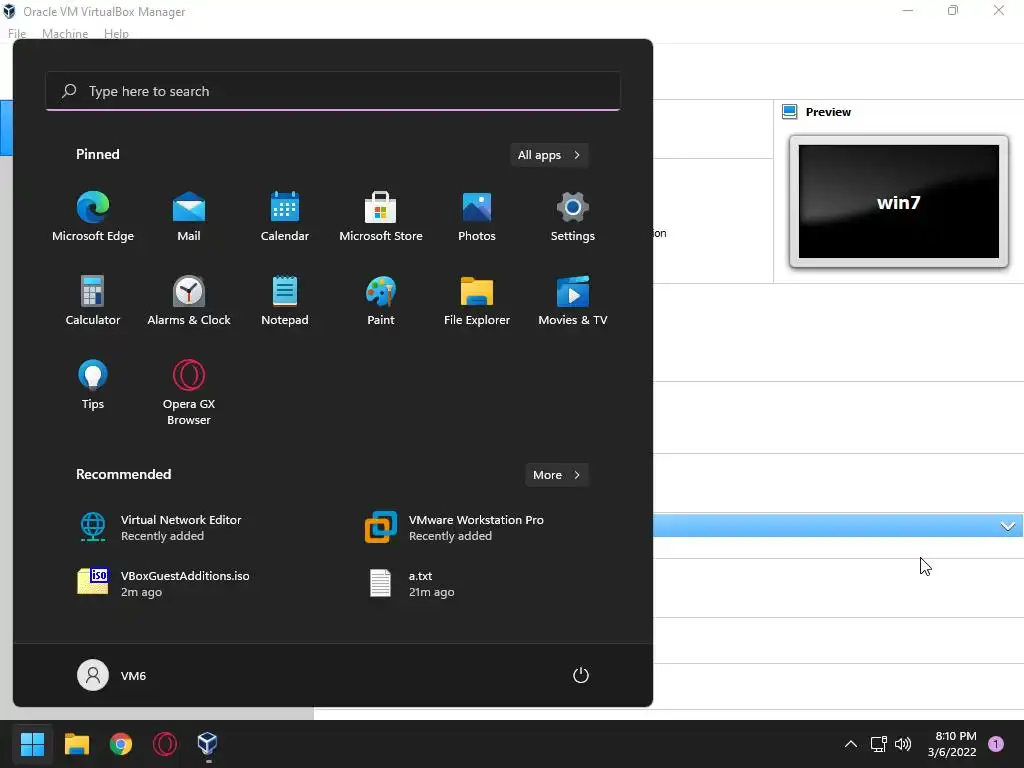
Task: Collapse the highlighted blue section chevron in VirtualBox
Action: coord(1008,526)
